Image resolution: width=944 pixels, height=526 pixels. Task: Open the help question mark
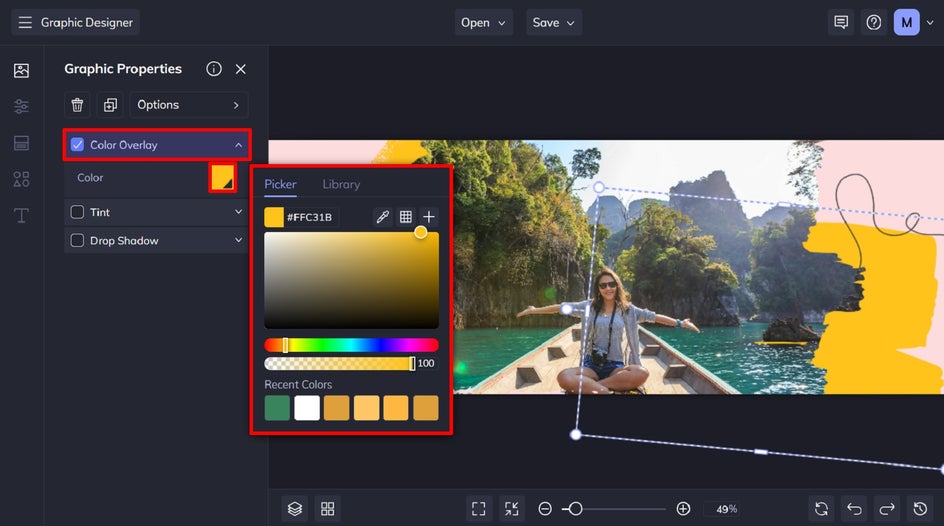874,22
